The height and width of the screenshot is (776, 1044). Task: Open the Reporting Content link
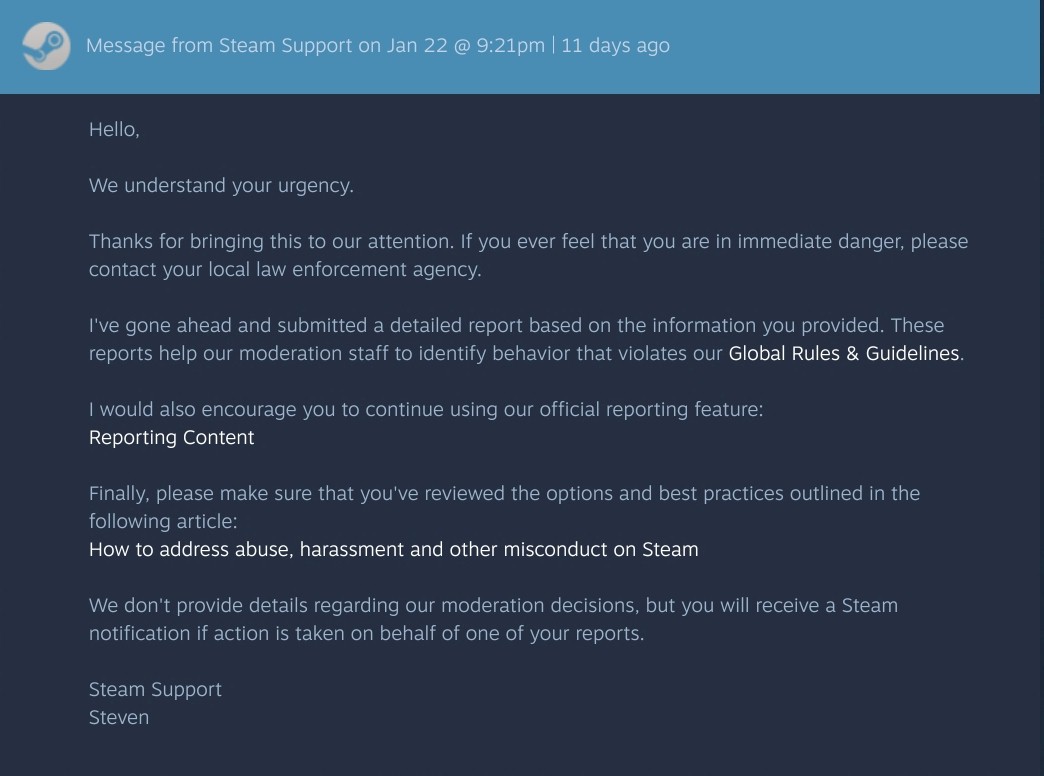click(171, 437)
